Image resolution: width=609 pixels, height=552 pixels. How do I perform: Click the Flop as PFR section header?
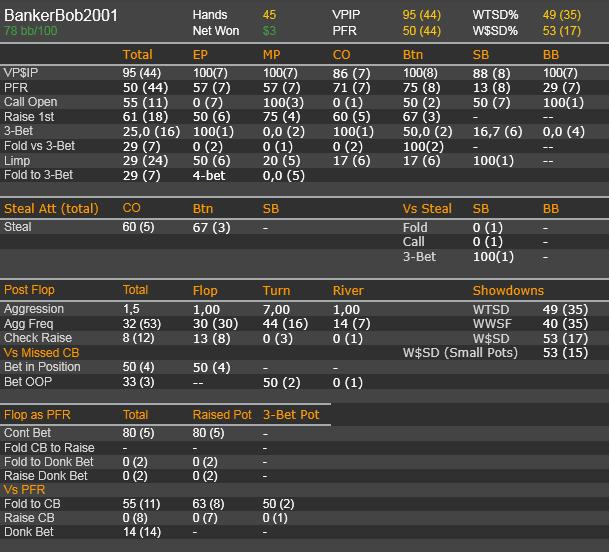point(37,415)
